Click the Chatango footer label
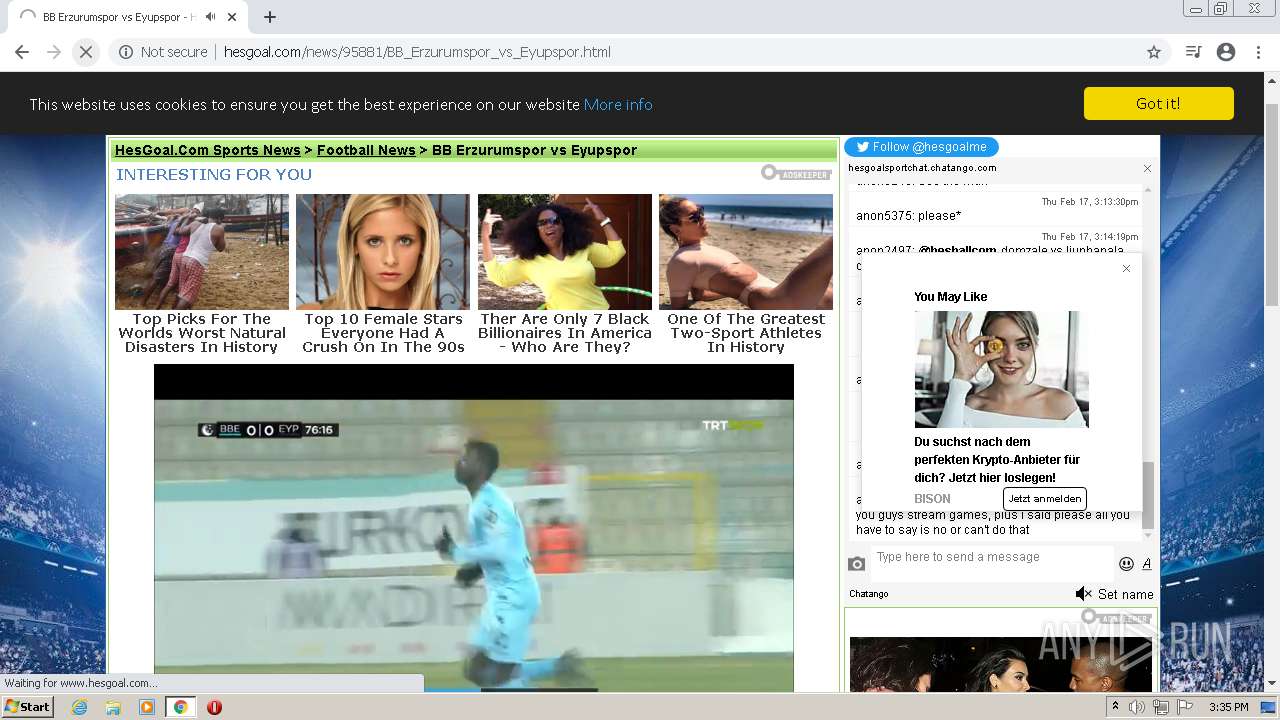This screenshot has width=1280, height=720. tap(869, 594)
